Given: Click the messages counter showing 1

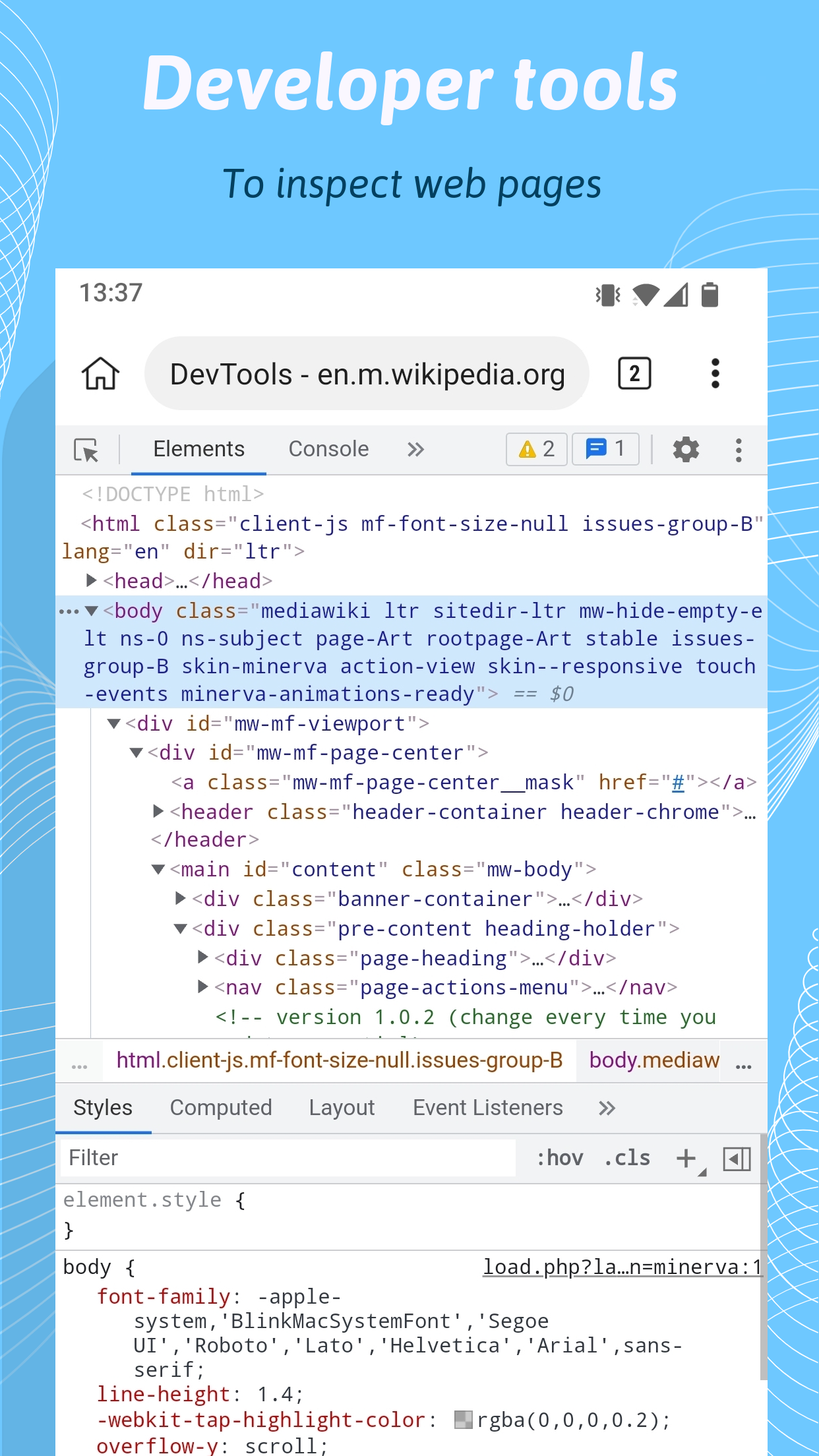Looking at the screenshot, I should tap(605, 450).
